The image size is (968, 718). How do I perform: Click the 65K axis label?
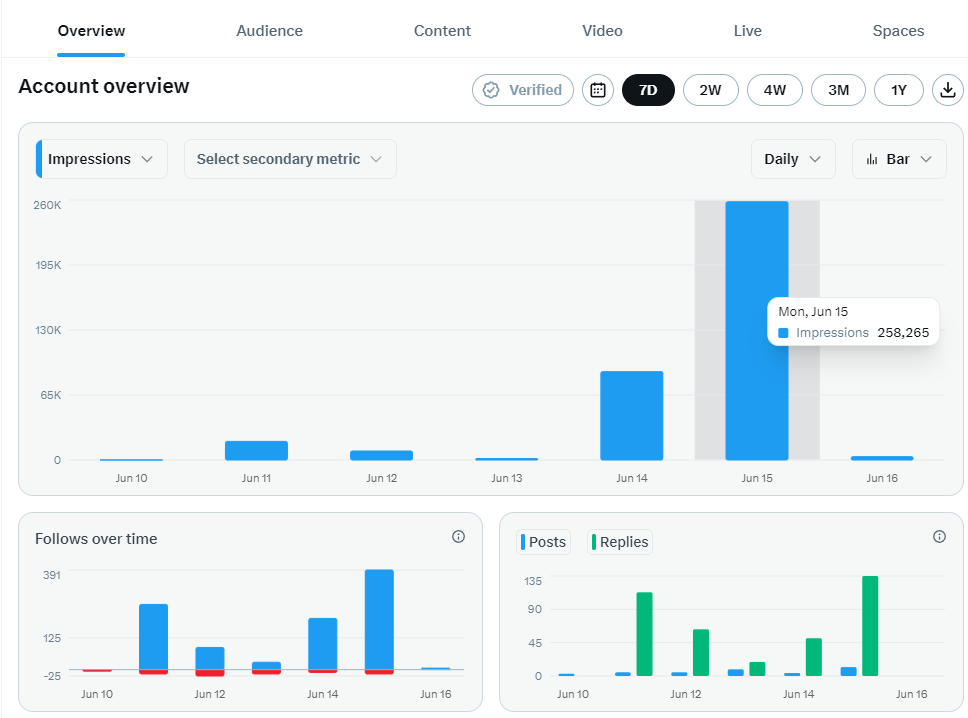click(51, 395)
